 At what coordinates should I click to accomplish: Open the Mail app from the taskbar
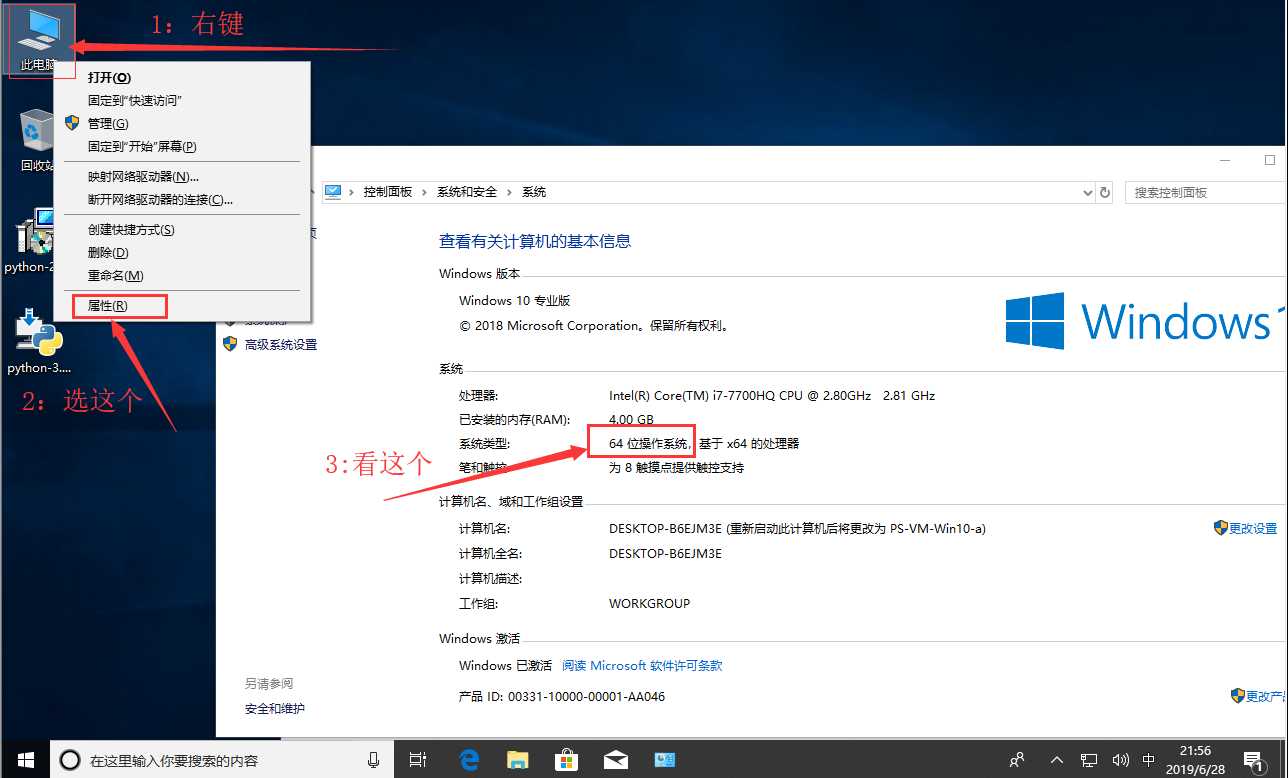point(615,760)
